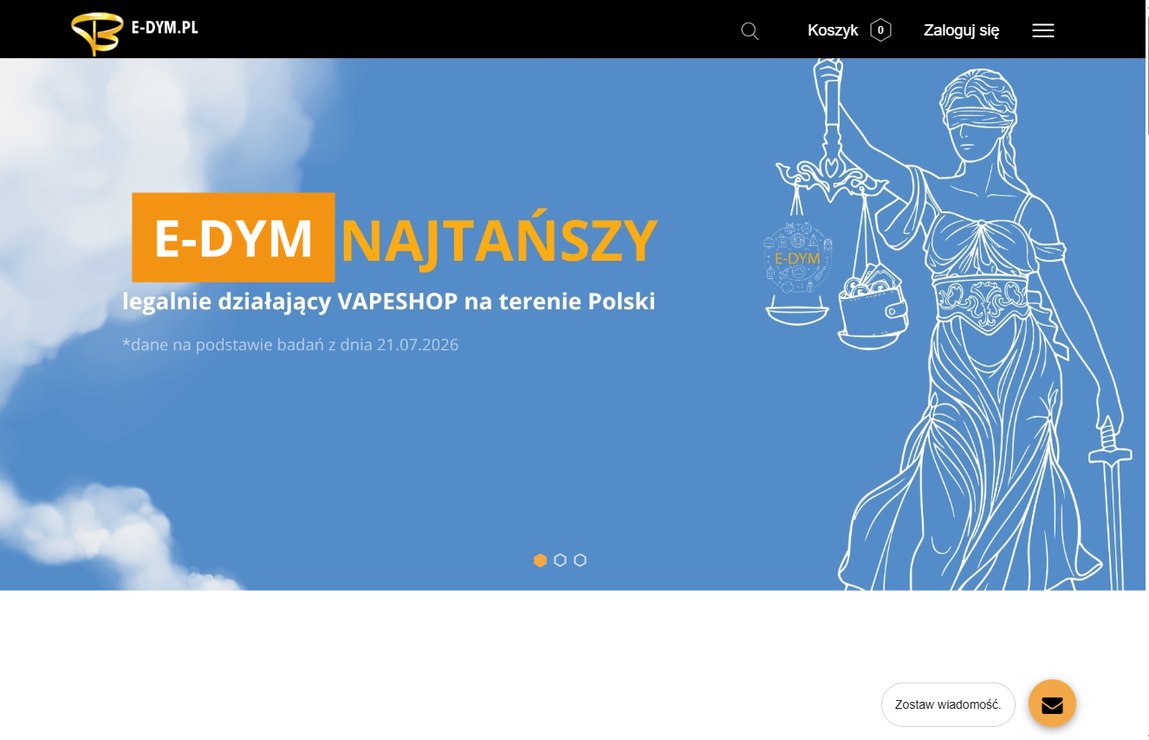Click the footnote '*dane na podstawie badań z dnia 21.07.2026'
The width and height of the screenshot is (1149, 740).
click(290, 344)
